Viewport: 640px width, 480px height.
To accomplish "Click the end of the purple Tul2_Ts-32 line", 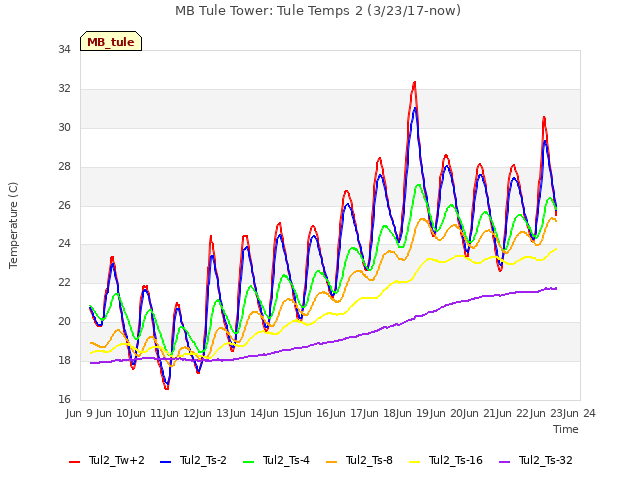I will 556,289.
